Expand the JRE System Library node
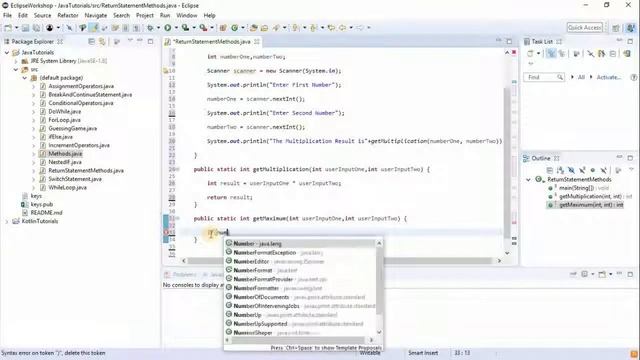 click(16, 61)
